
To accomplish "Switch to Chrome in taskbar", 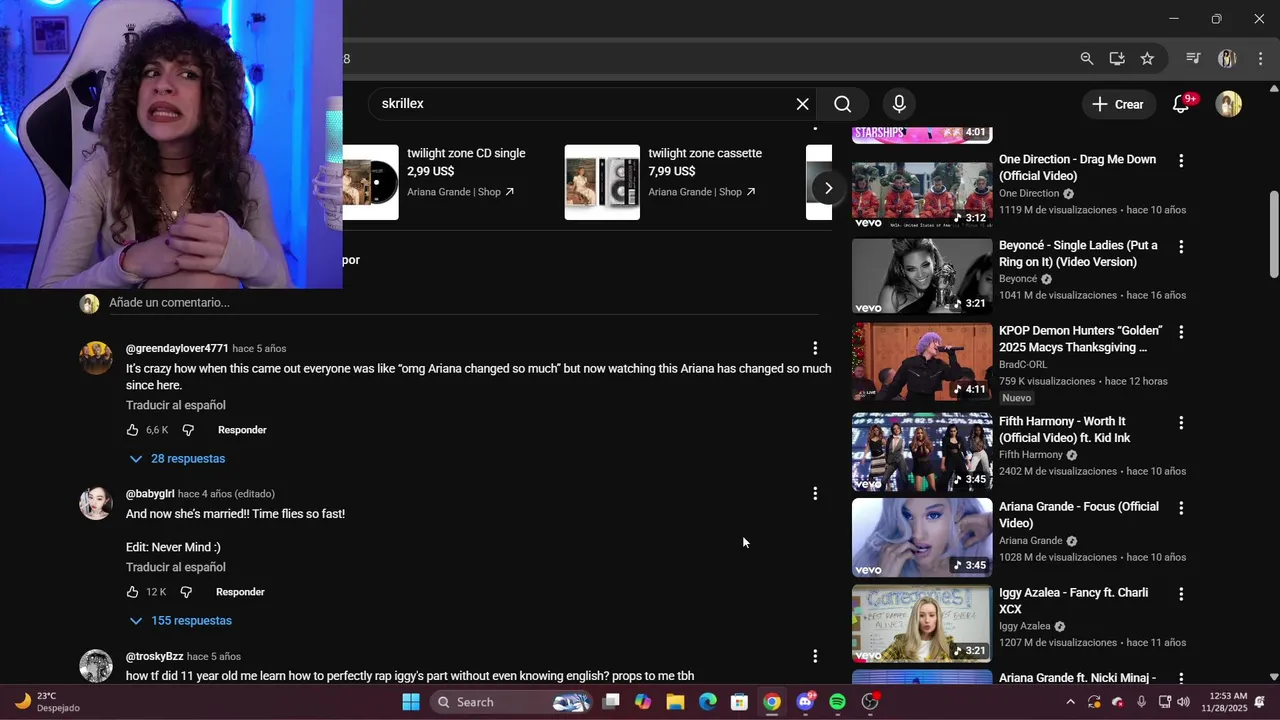I will (x=771, y=702).
